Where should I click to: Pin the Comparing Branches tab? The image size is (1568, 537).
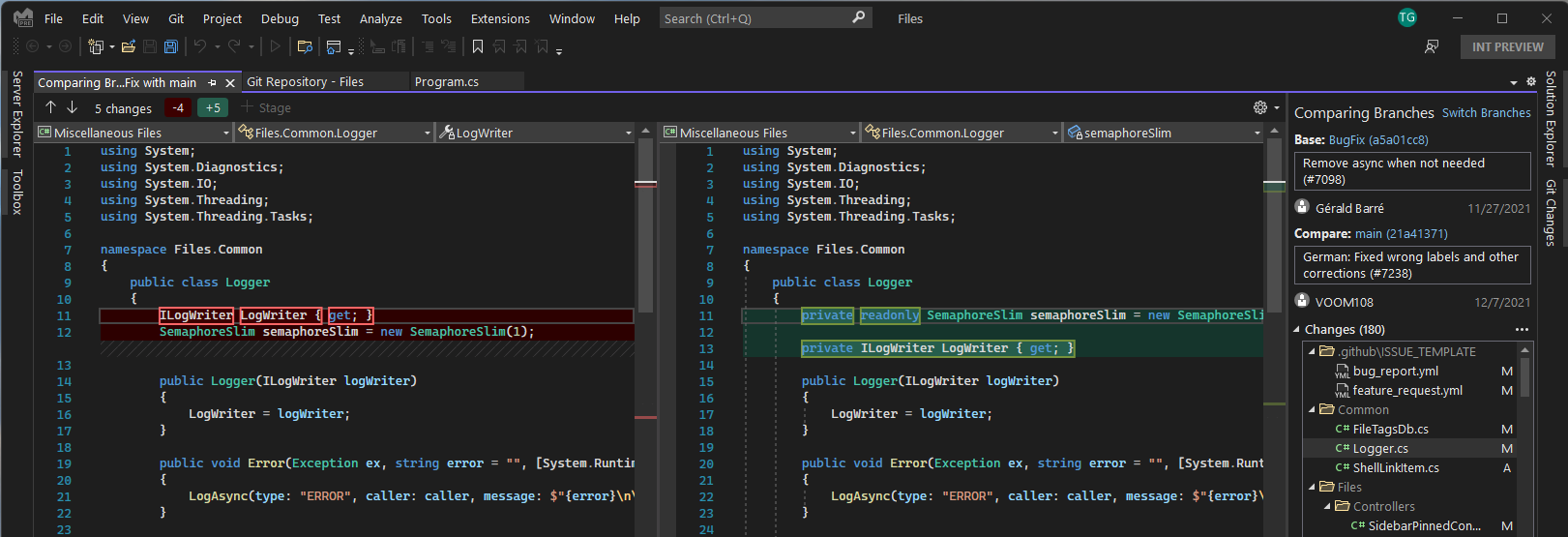click(212, 83)
